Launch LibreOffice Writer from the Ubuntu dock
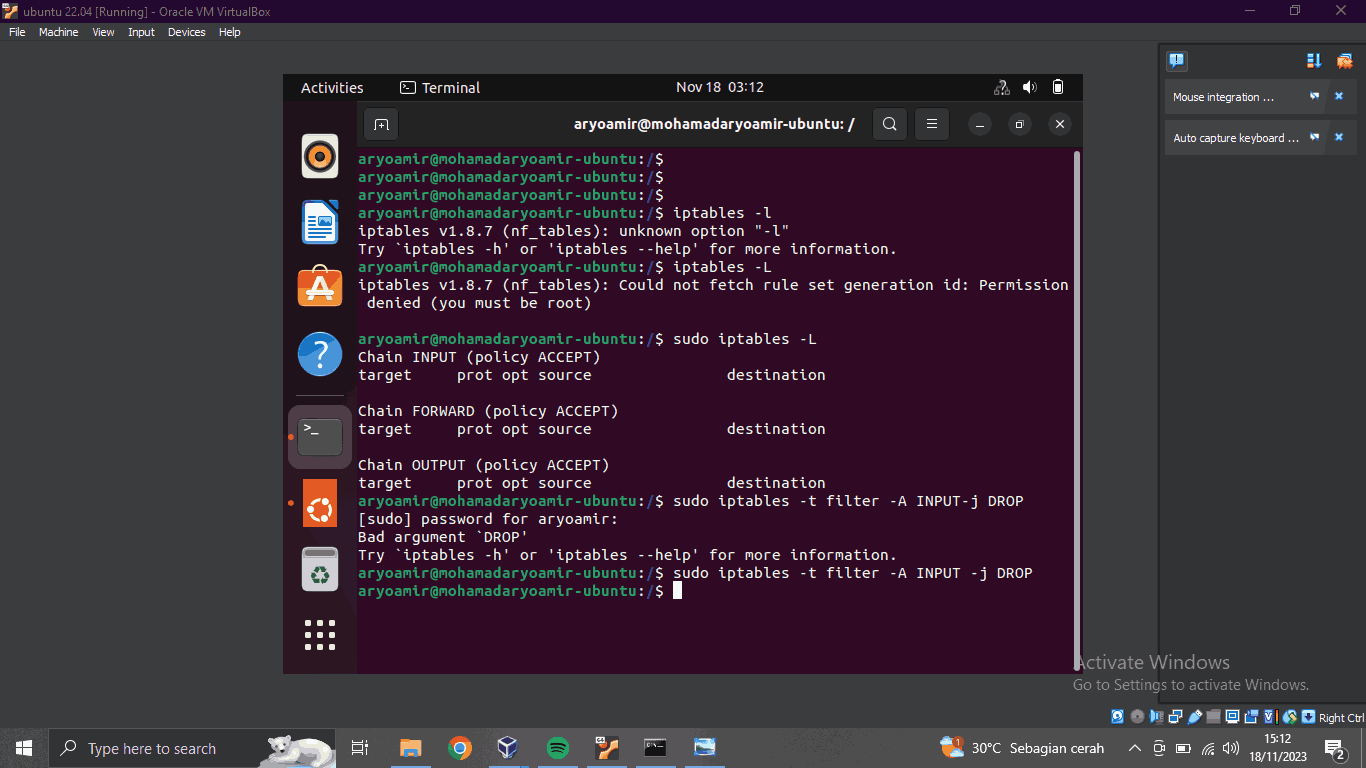 [320, 222]
